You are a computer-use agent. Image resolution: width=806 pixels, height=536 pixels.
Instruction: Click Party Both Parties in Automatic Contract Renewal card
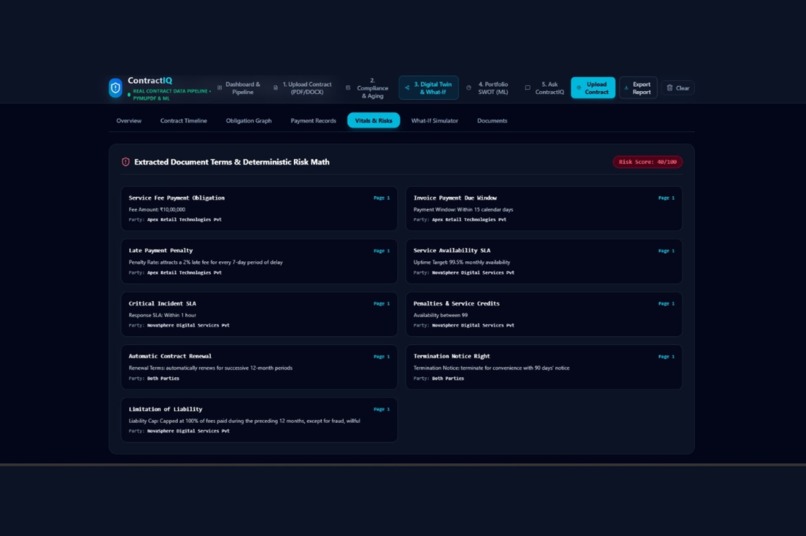(x=154, y=379)
